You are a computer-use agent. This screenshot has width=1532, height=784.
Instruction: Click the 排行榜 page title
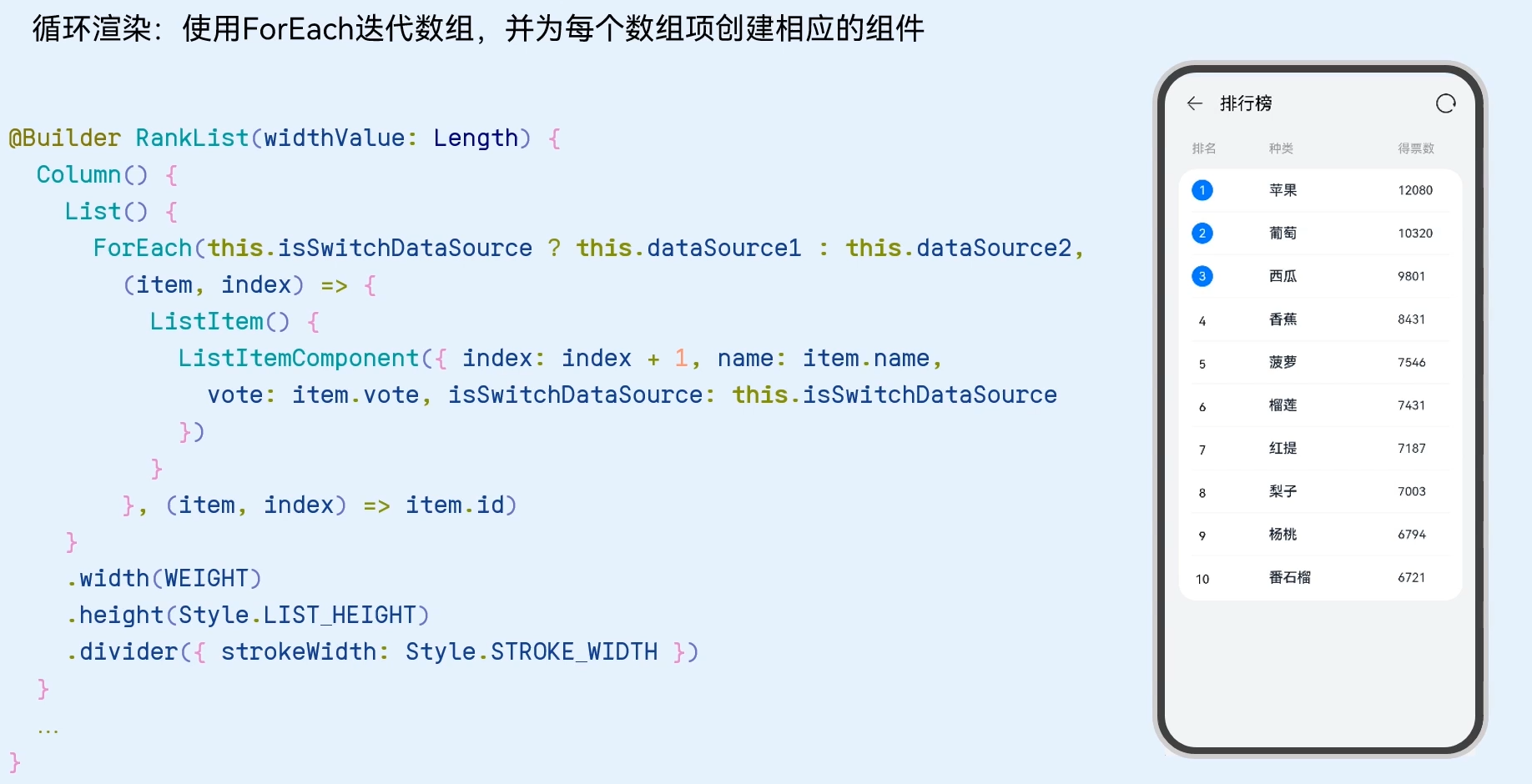click(x=1246, y=103)
